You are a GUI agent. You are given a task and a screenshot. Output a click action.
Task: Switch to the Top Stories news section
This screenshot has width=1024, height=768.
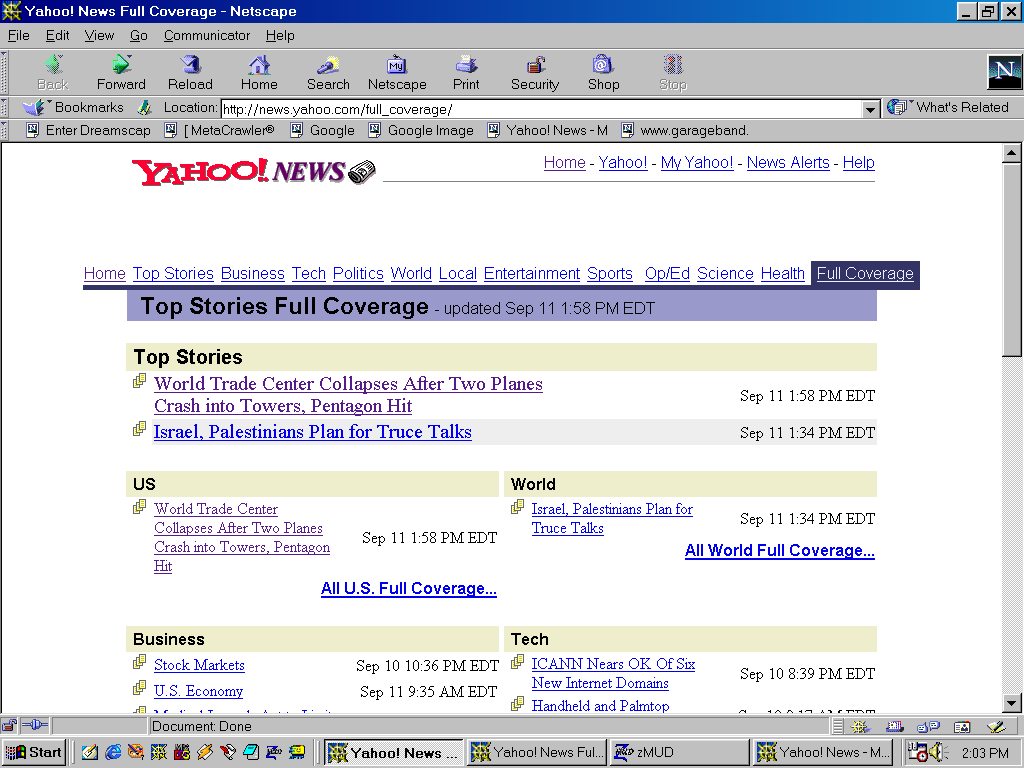tap(173, 273)
